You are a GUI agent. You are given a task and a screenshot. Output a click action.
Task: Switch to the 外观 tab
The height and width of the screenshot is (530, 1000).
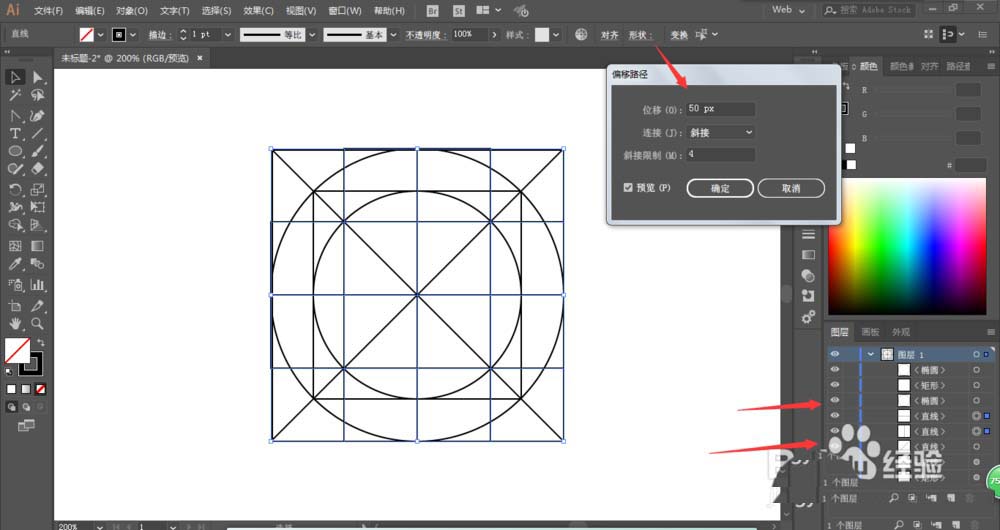coord(901,332)
